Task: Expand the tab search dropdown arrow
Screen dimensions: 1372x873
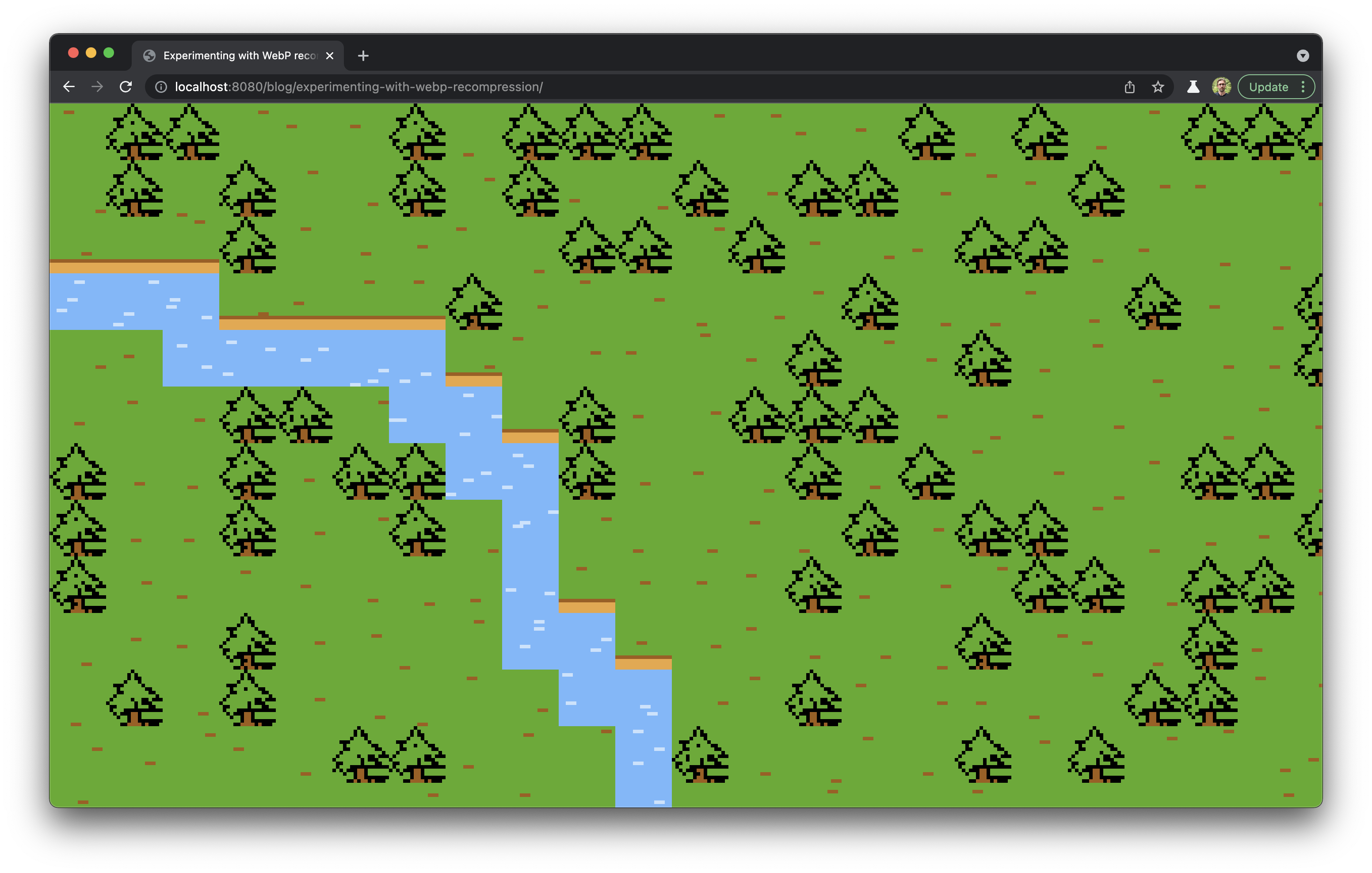Action: tap(1303, 55)
